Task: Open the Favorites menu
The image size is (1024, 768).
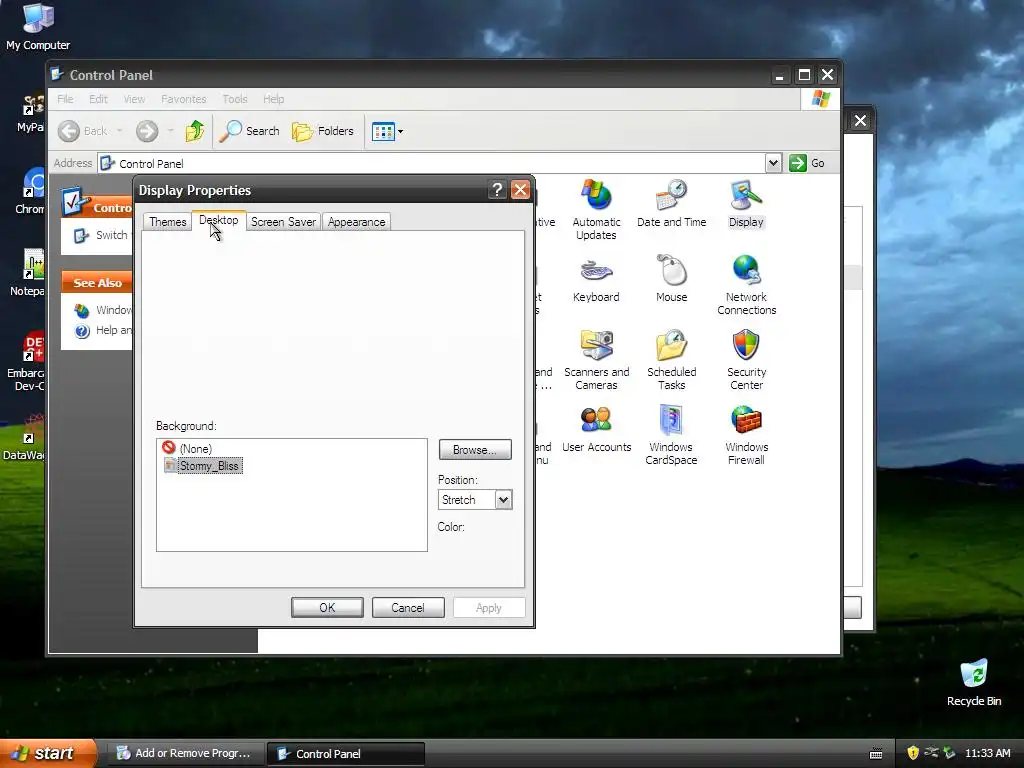Action: click(184, 99)
